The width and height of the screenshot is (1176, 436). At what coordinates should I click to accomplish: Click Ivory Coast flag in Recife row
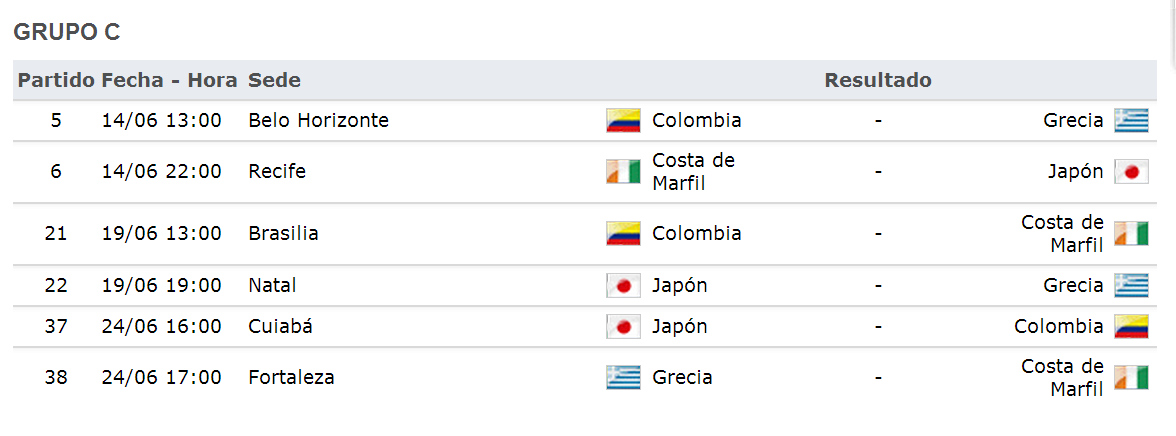pyautogui.click(x=623, y=172)
